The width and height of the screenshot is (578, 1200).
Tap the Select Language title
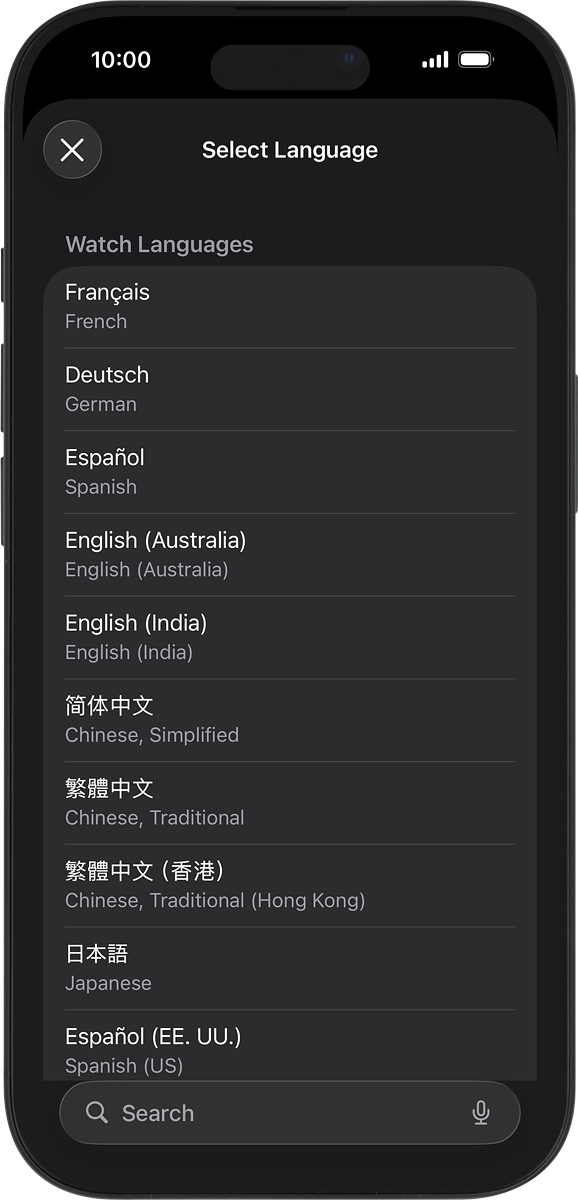click(290, 150)
